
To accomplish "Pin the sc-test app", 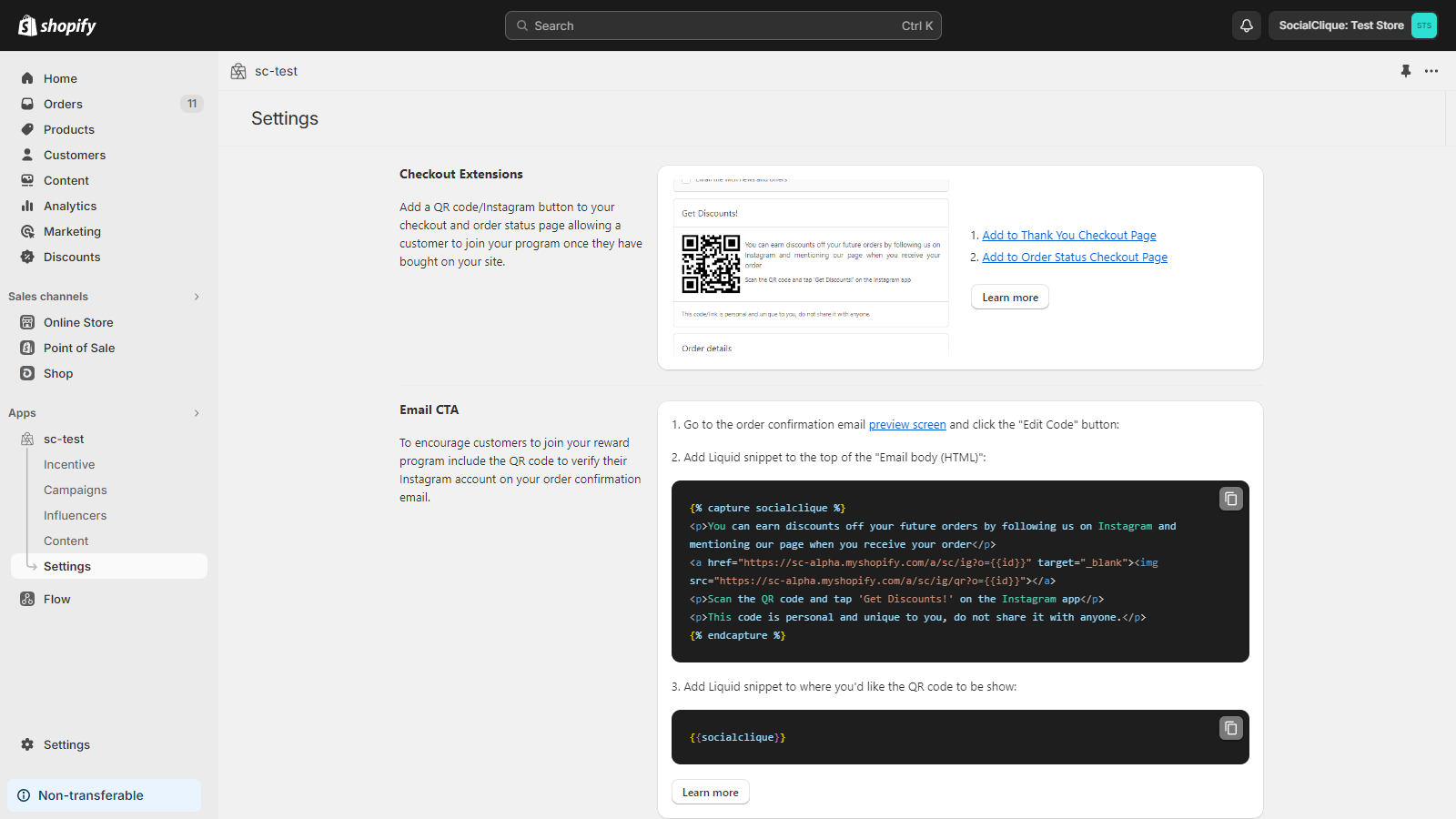I will point(1406,71).
